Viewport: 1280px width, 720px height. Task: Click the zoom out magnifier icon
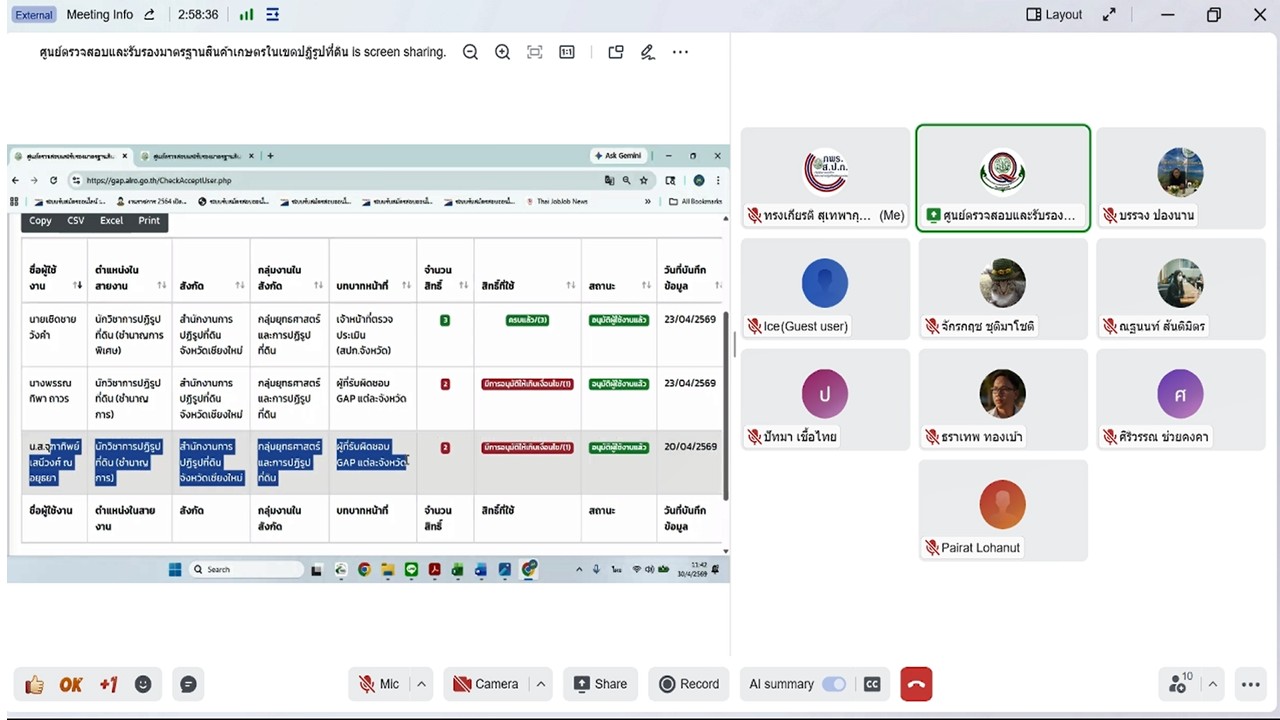coord(470,52)
